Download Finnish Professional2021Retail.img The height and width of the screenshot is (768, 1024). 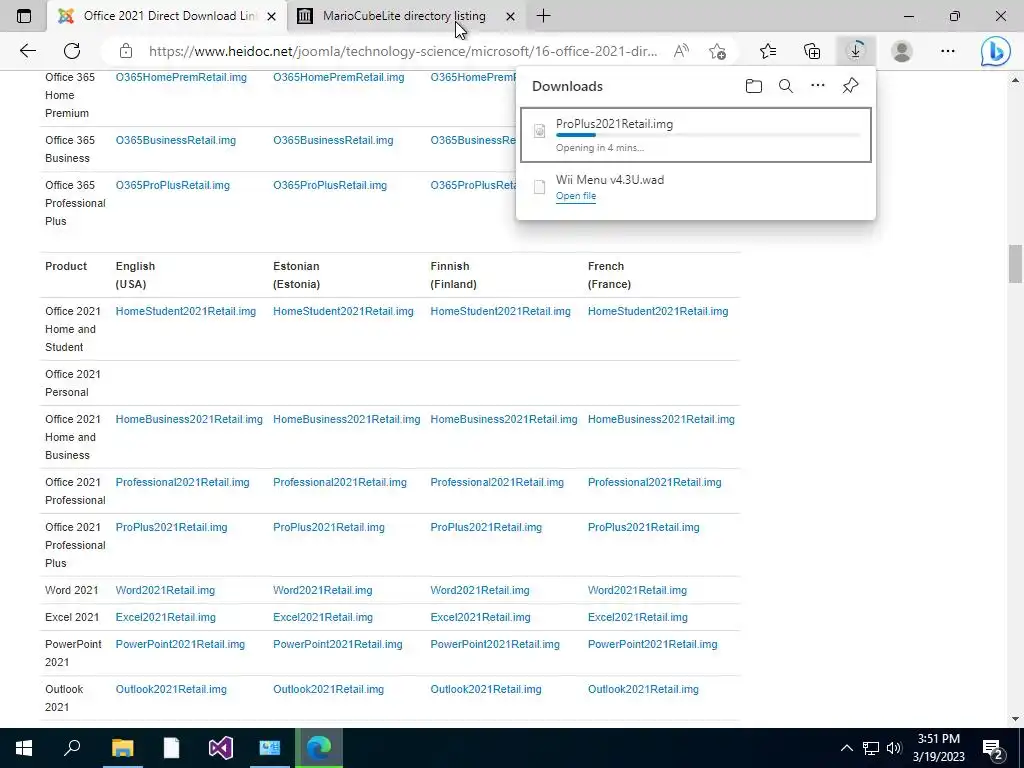tap(496, 482)
